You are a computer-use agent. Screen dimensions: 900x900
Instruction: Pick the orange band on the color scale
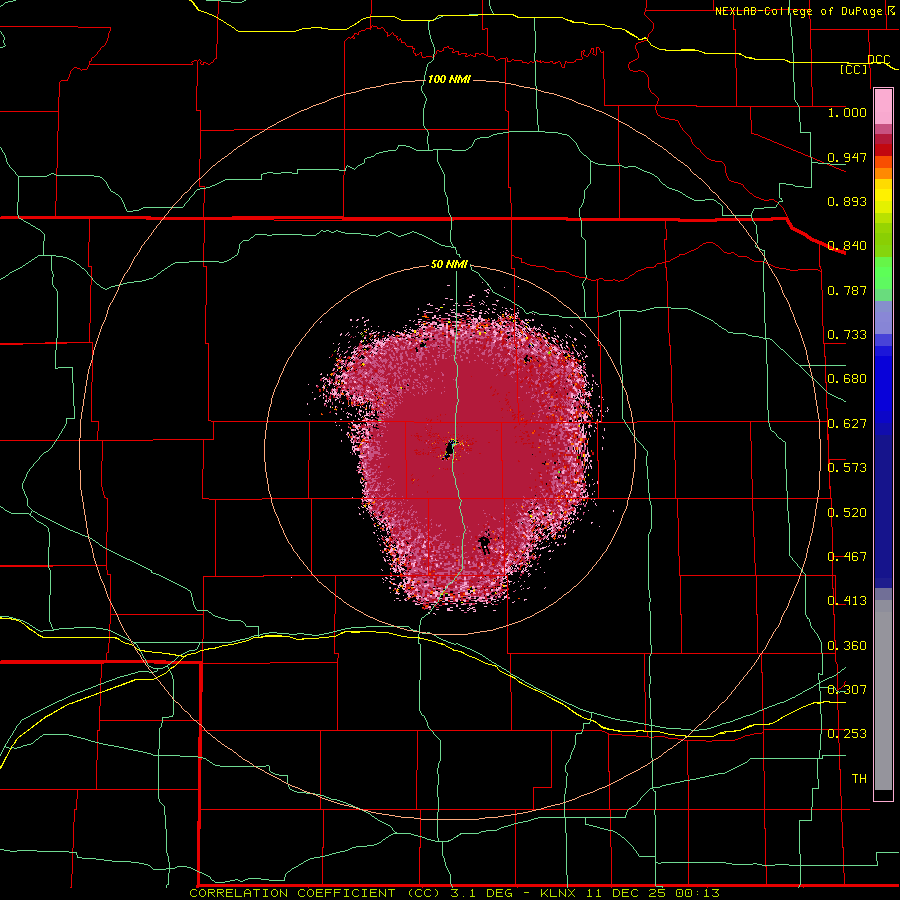[883, 173]
